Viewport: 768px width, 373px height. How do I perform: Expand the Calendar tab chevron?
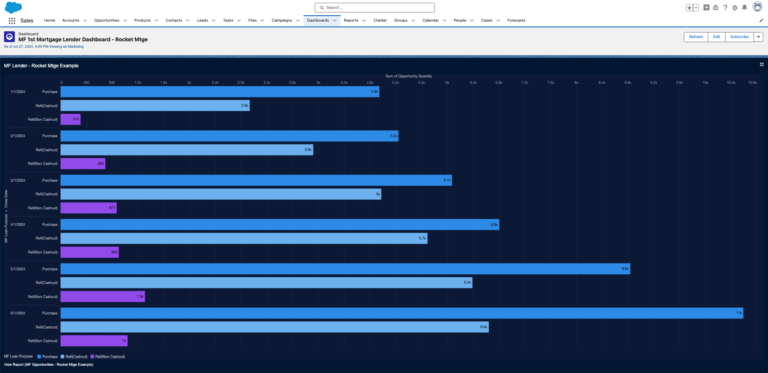[444, 21]
